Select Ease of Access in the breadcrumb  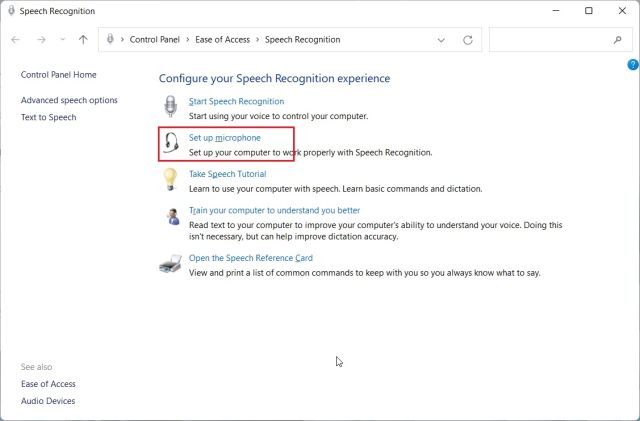click(x=222, y=40)
